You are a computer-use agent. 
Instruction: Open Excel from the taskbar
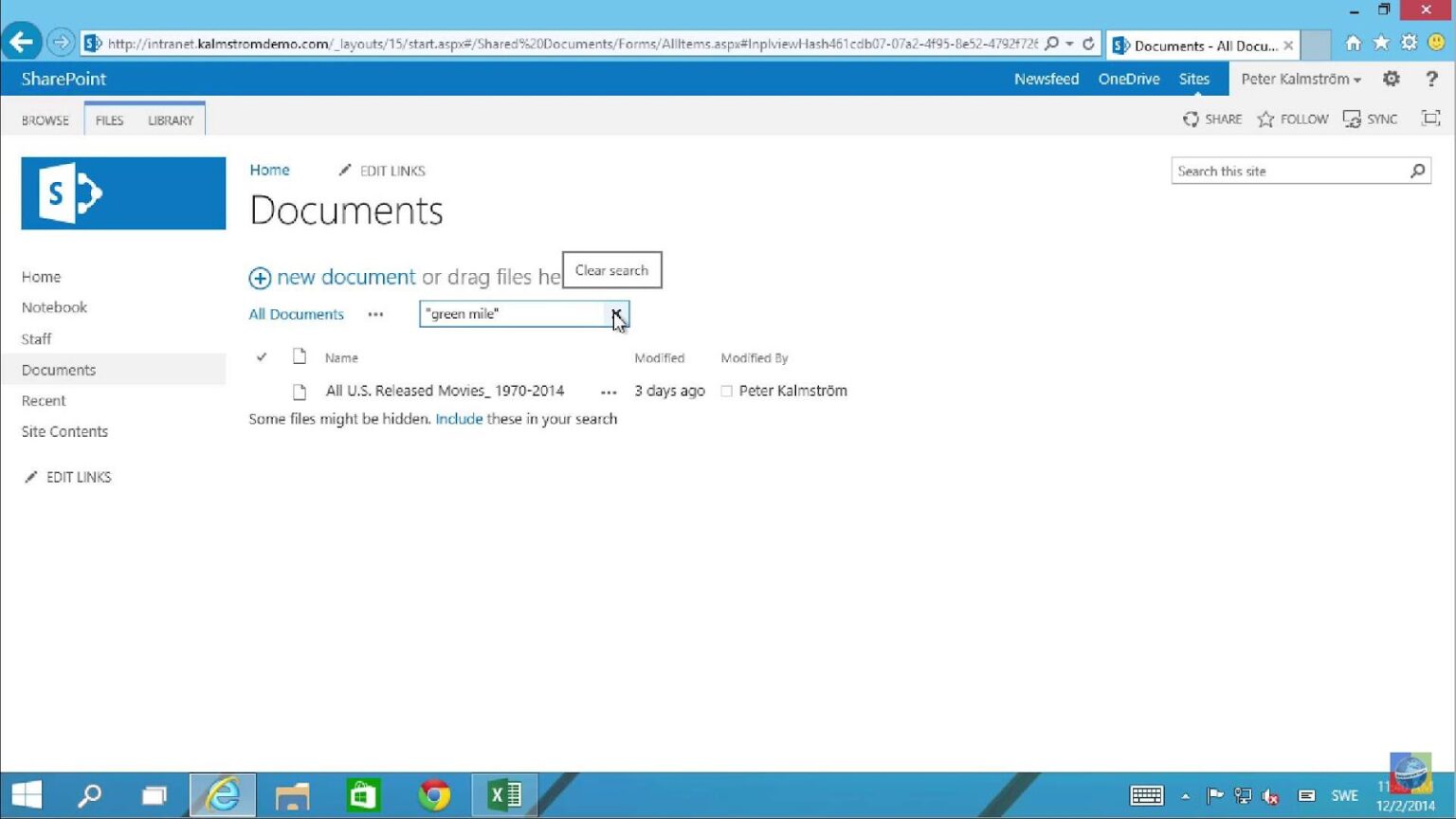[x=504, y=794]
